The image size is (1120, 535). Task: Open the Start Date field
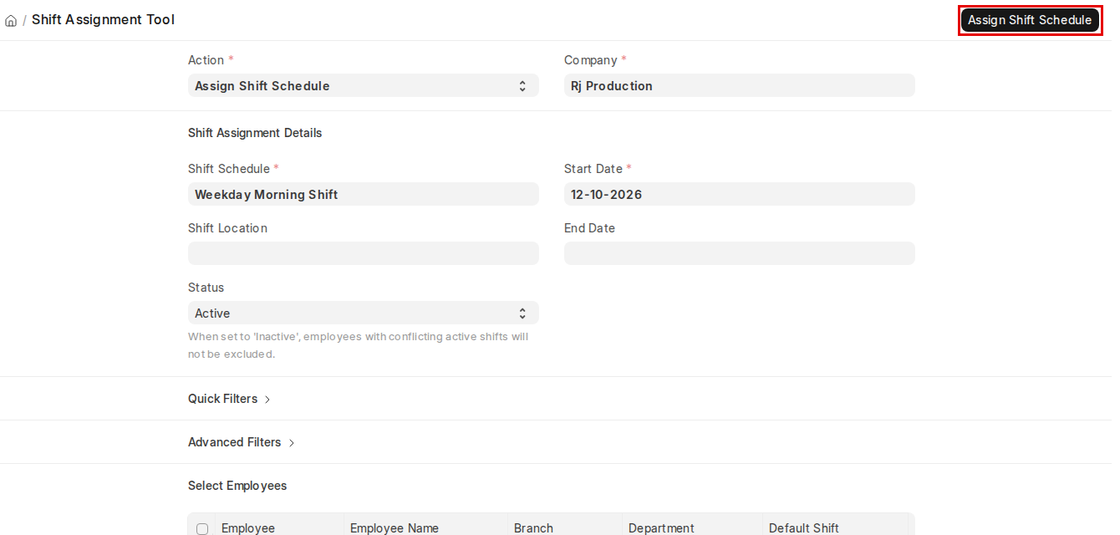[739, 194]
